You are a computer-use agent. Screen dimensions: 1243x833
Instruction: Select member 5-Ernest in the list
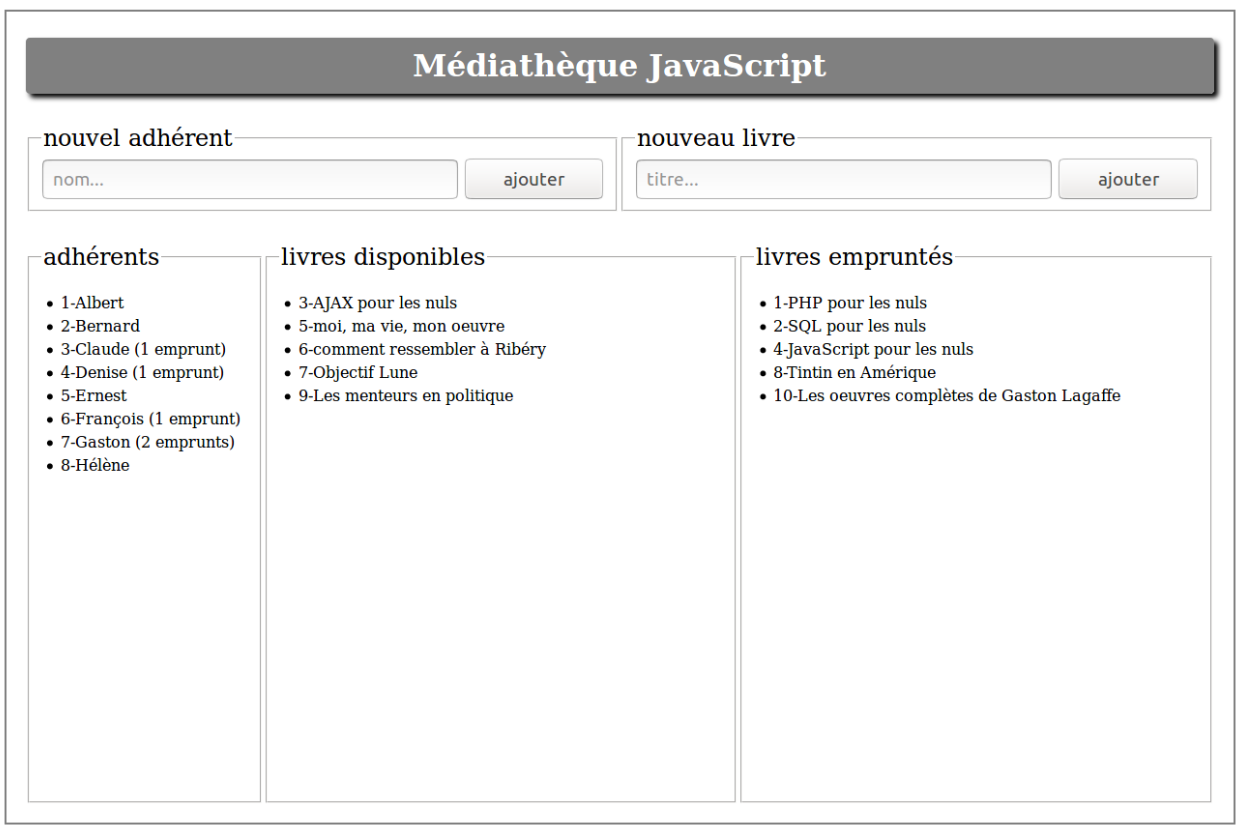[x=94, y=396]
